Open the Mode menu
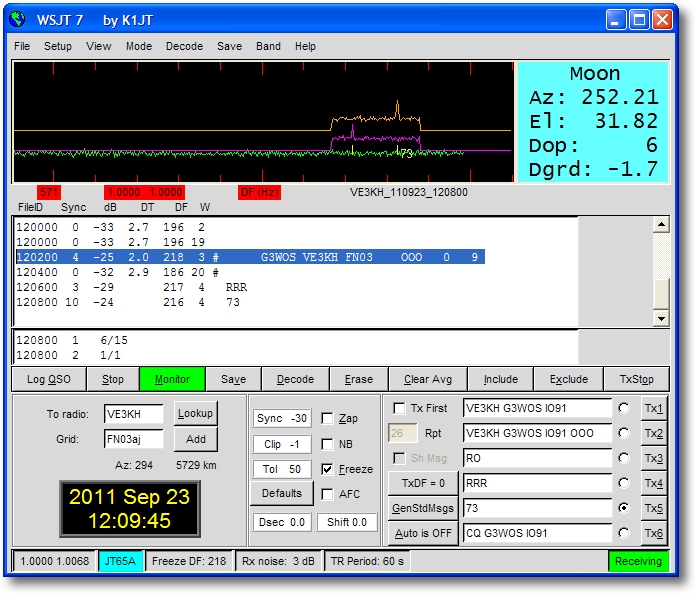Image resolution: width=696 pixels, height=594 pixels. point(139,46)
